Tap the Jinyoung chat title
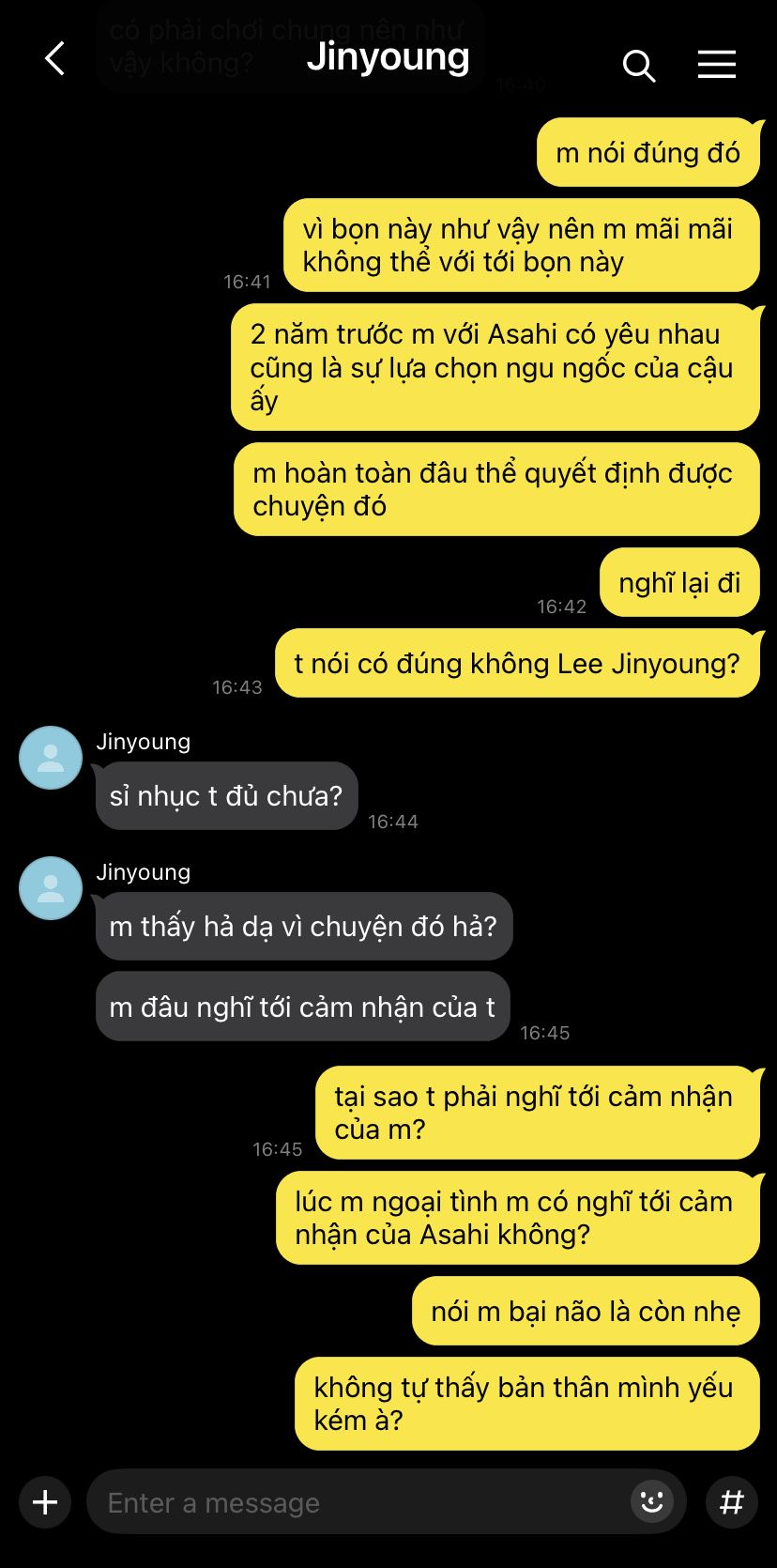Screen dimensions: 777x1568 [388, 57]
